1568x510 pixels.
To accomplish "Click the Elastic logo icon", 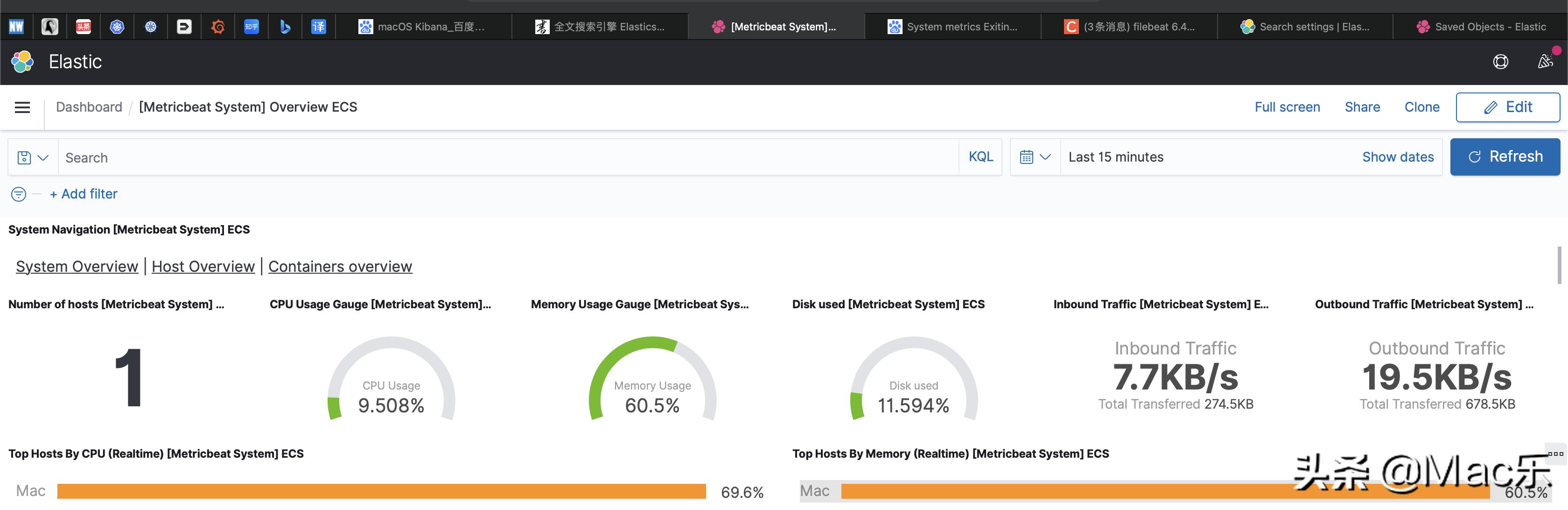I will 22,62.
